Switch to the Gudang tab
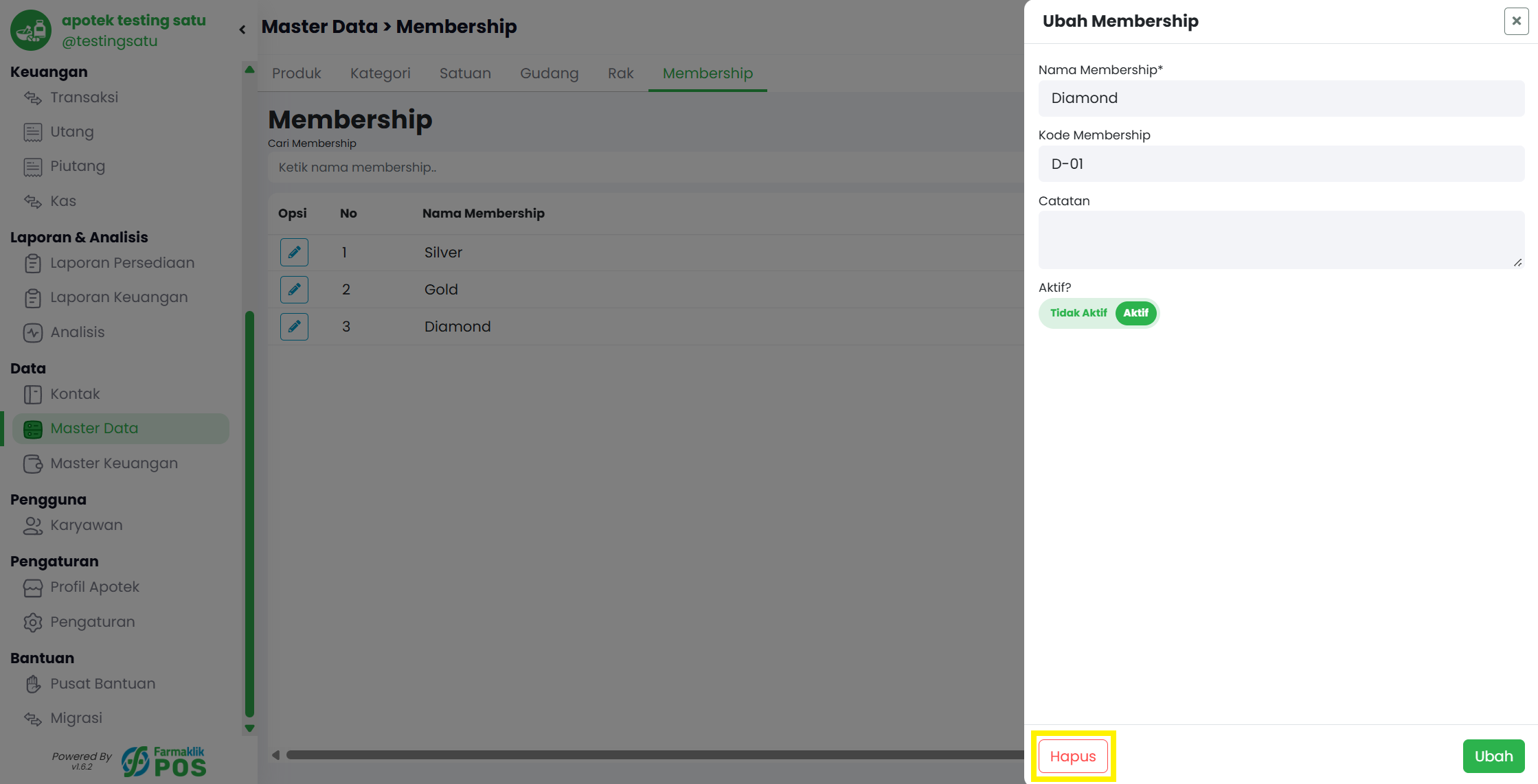Image resolution: width=1538 pixels, height=784 pixels. [x=549, y=73]
